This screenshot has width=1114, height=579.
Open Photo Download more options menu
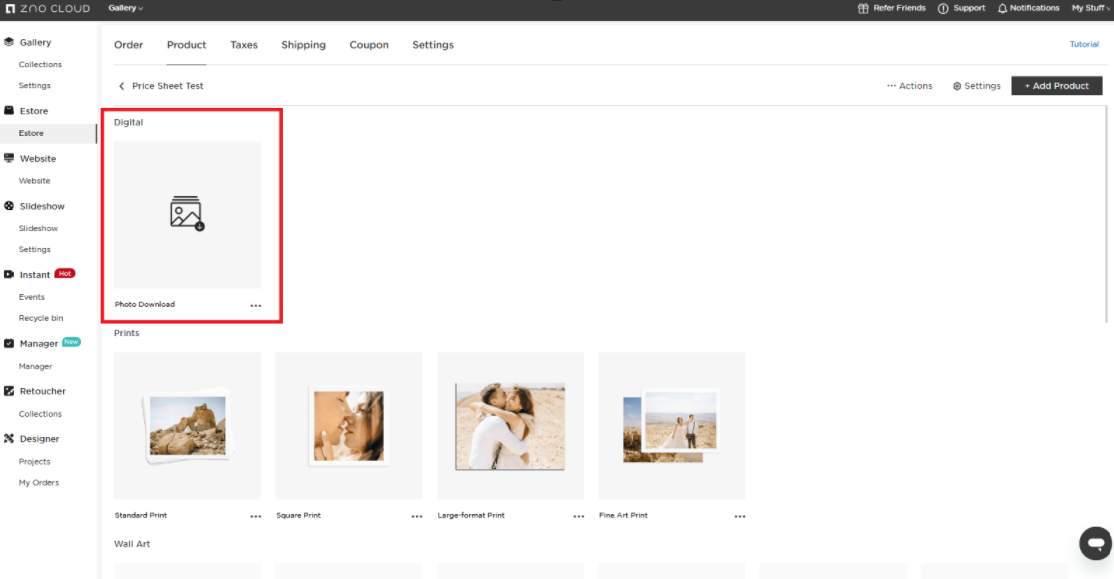256,305
